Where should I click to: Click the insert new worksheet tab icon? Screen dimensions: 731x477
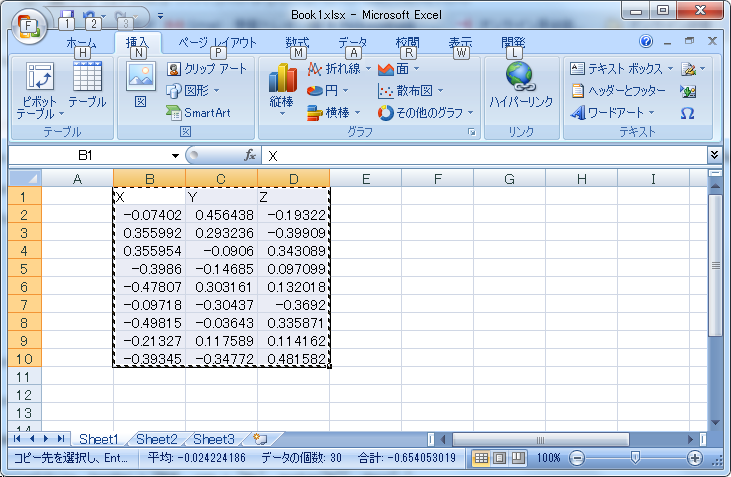click(260, 439)
